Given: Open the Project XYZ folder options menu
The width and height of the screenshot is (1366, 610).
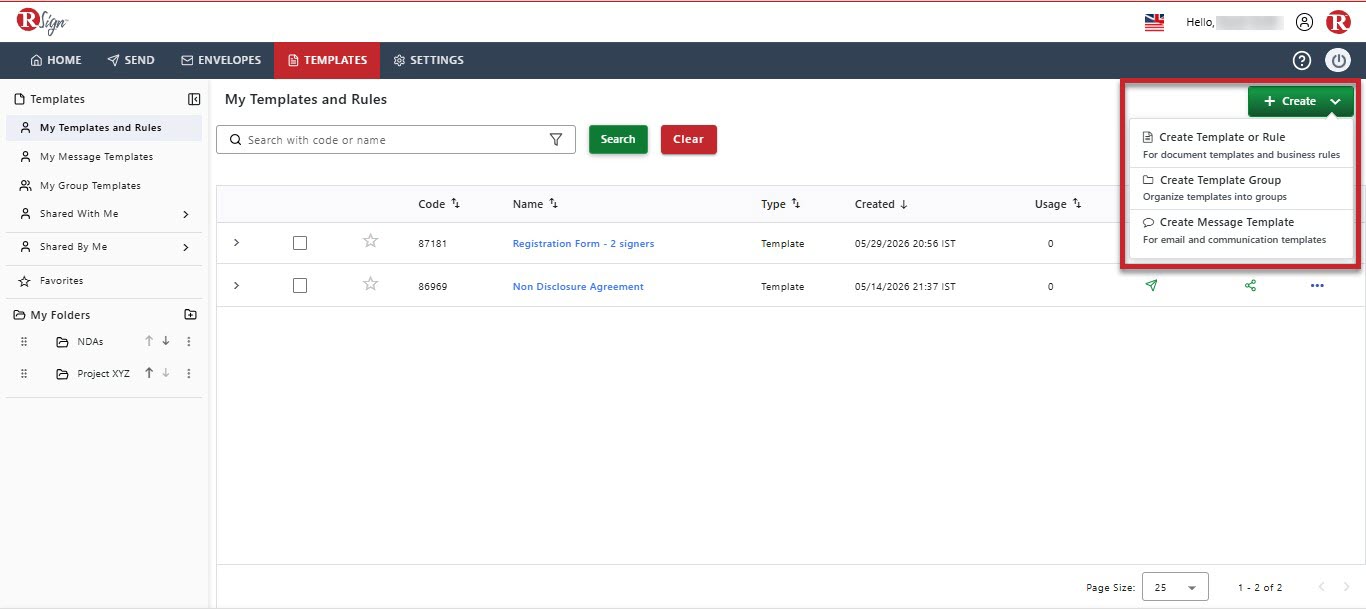Looking at the screenshot, I should click(189, 373).
